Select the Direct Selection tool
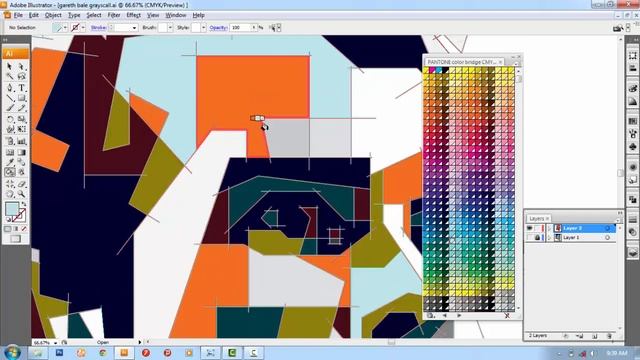The image size is (640, 360). pos(21,66)
